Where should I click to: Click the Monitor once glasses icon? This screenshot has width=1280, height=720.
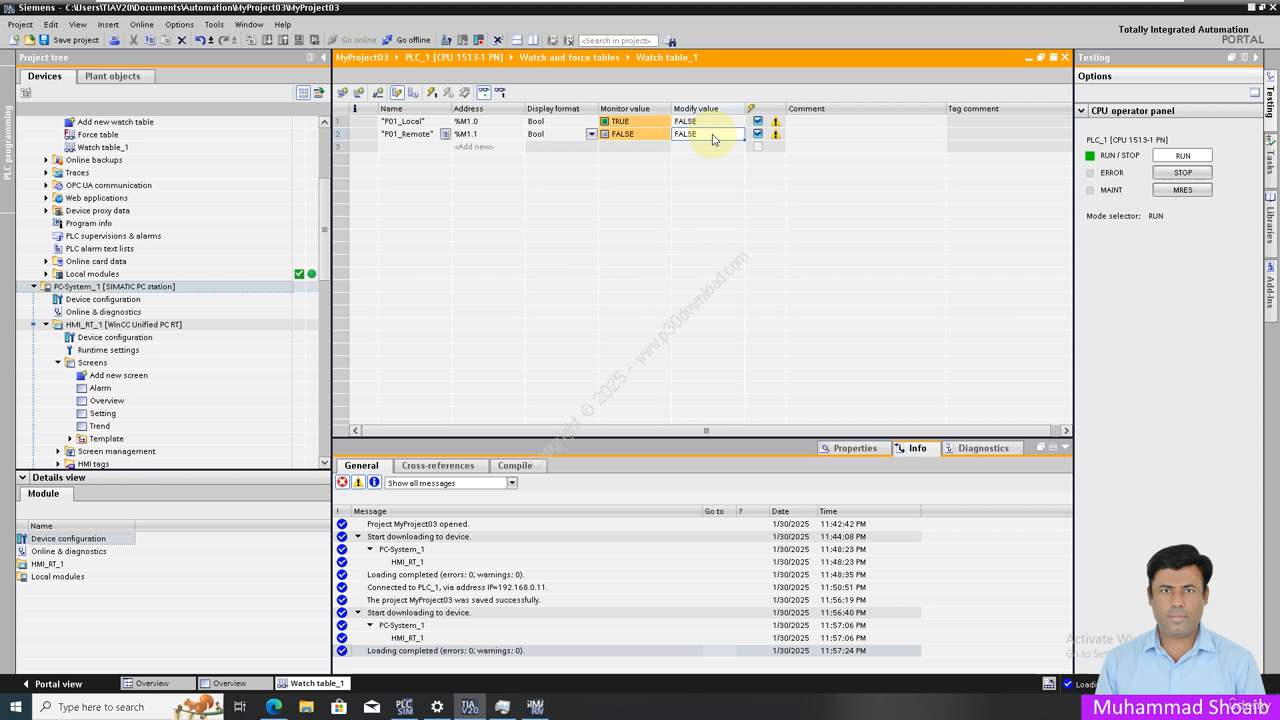coord(499,92)
